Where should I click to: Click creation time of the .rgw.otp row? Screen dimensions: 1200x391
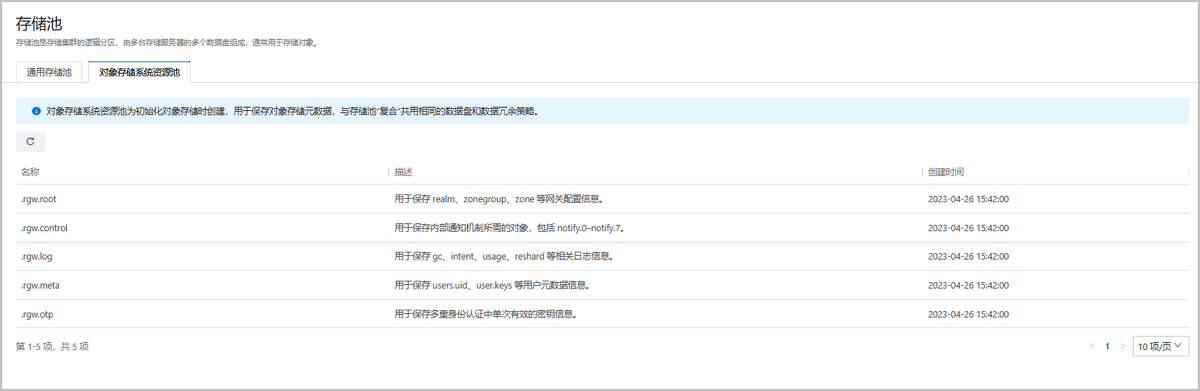coord(969,314)
